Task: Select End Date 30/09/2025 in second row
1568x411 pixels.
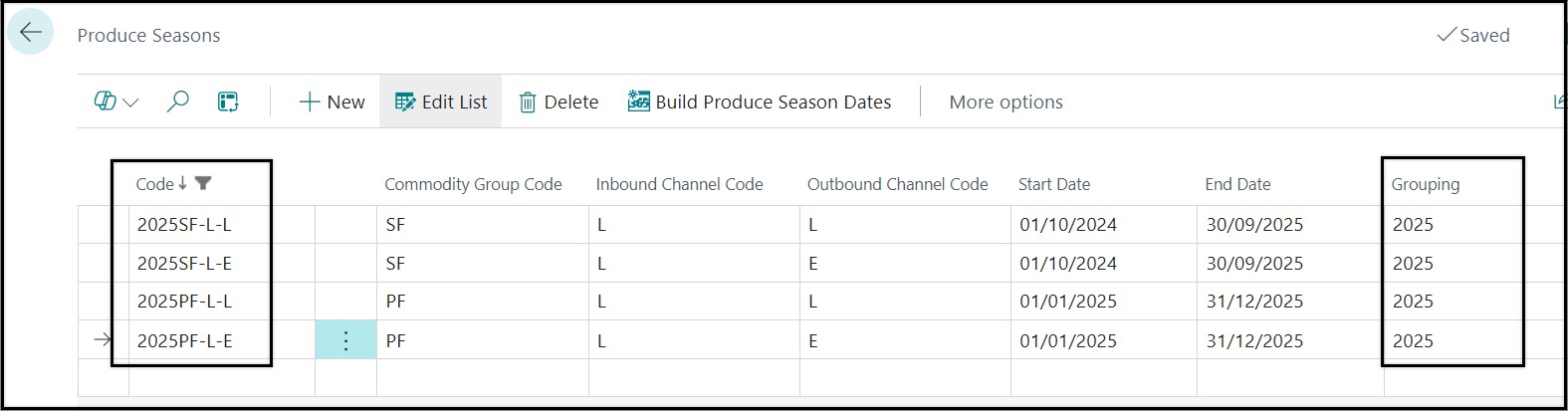Action: coord(1254,264)
